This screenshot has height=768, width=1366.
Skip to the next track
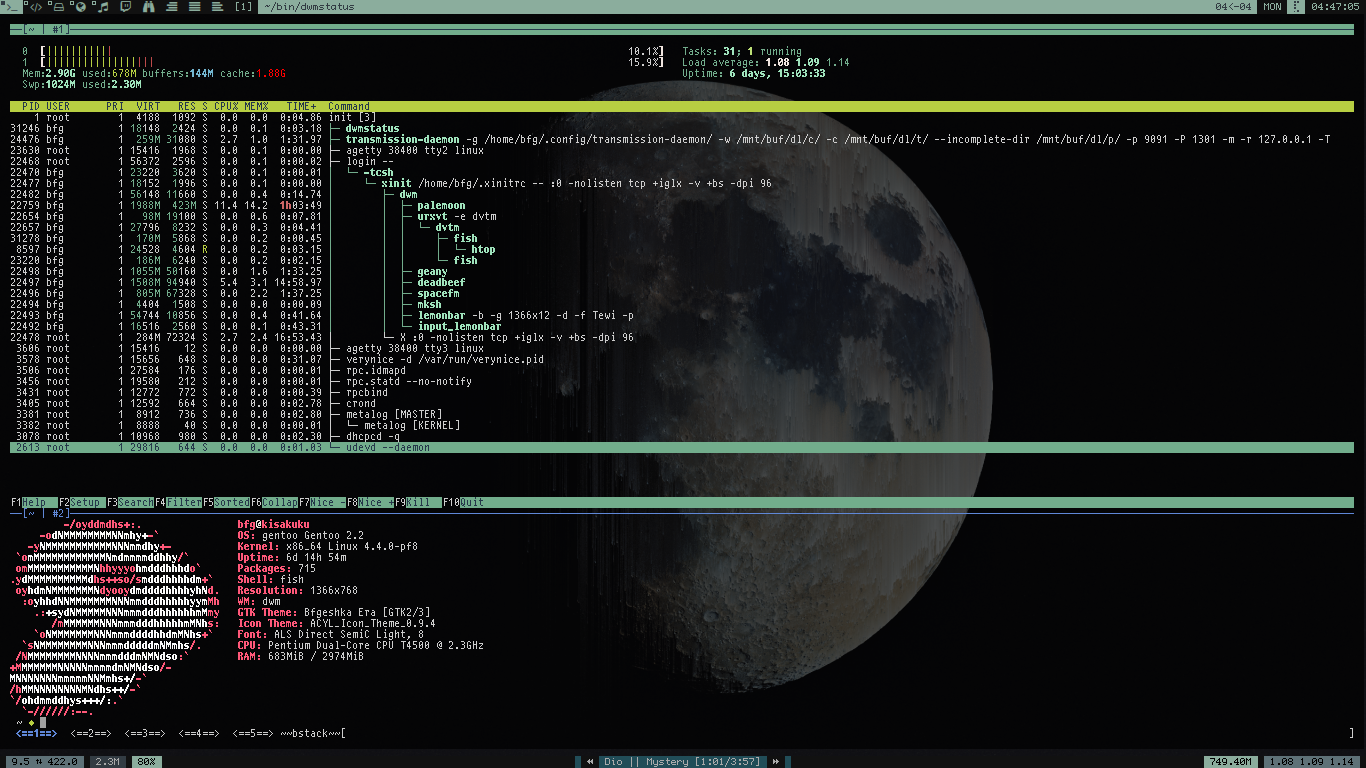point(775,762)
